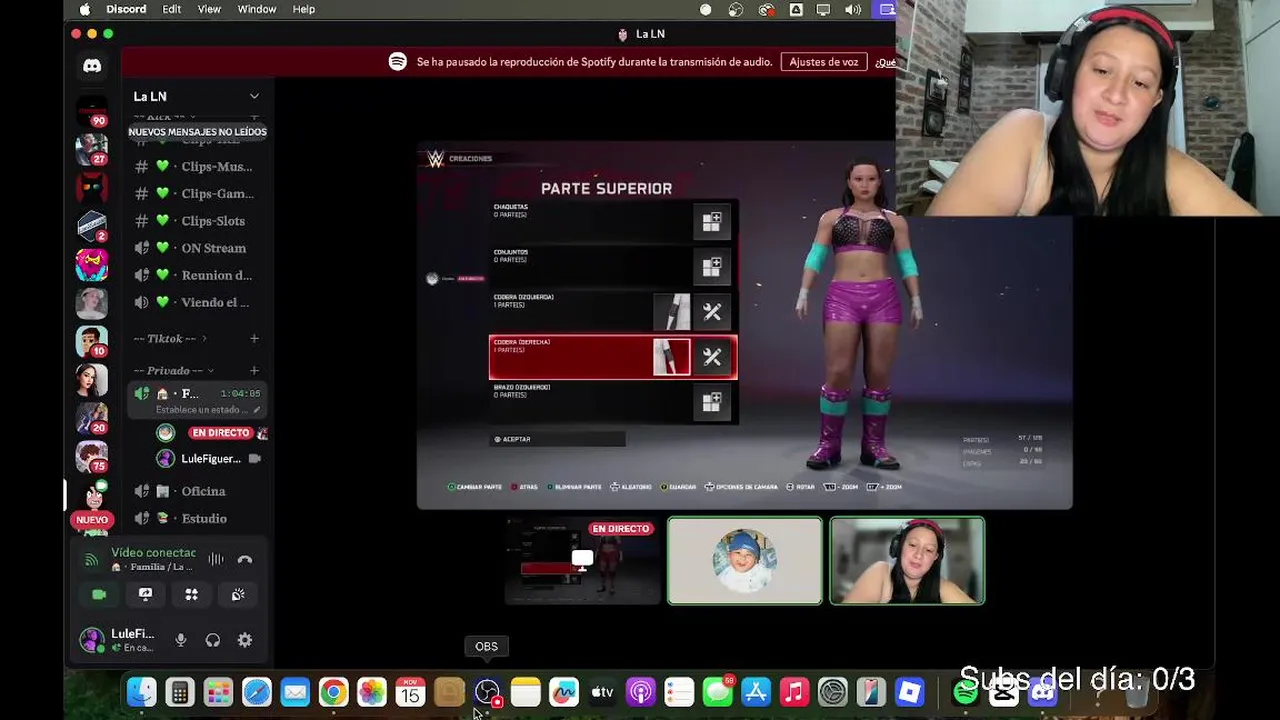Viewport: 1280px width, 720px height.
Task: Open LuleFi... user profile panel
Action: (118, 640)
